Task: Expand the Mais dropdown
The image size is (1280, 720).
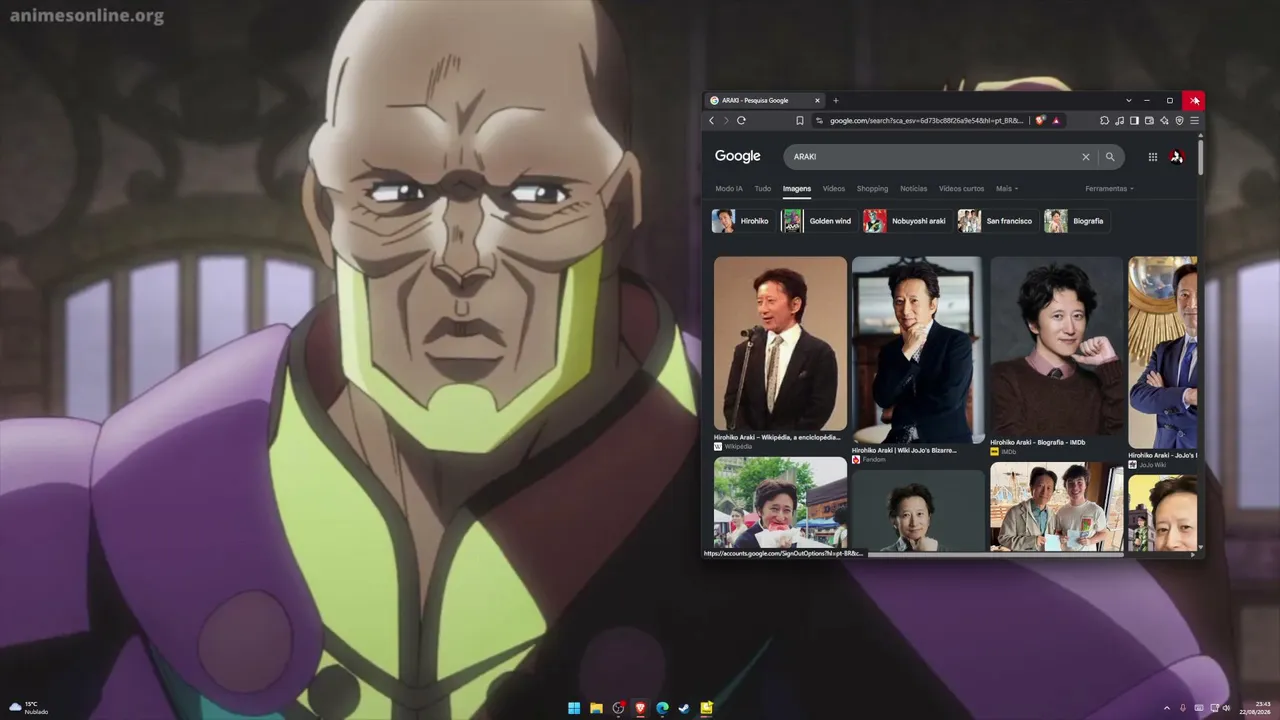Action: 1007,188
